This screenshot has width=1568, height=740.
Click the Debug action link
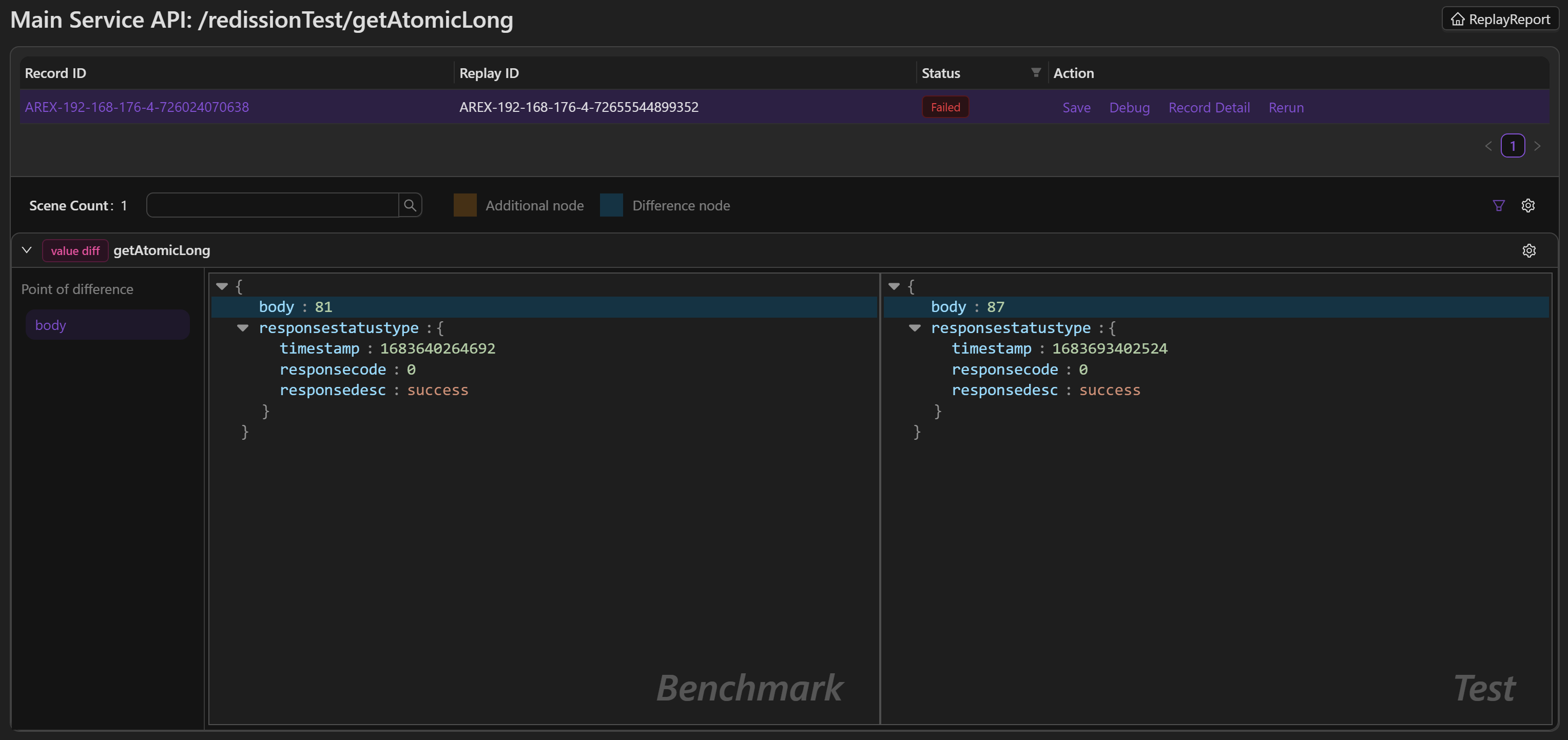click(1129, 108)
